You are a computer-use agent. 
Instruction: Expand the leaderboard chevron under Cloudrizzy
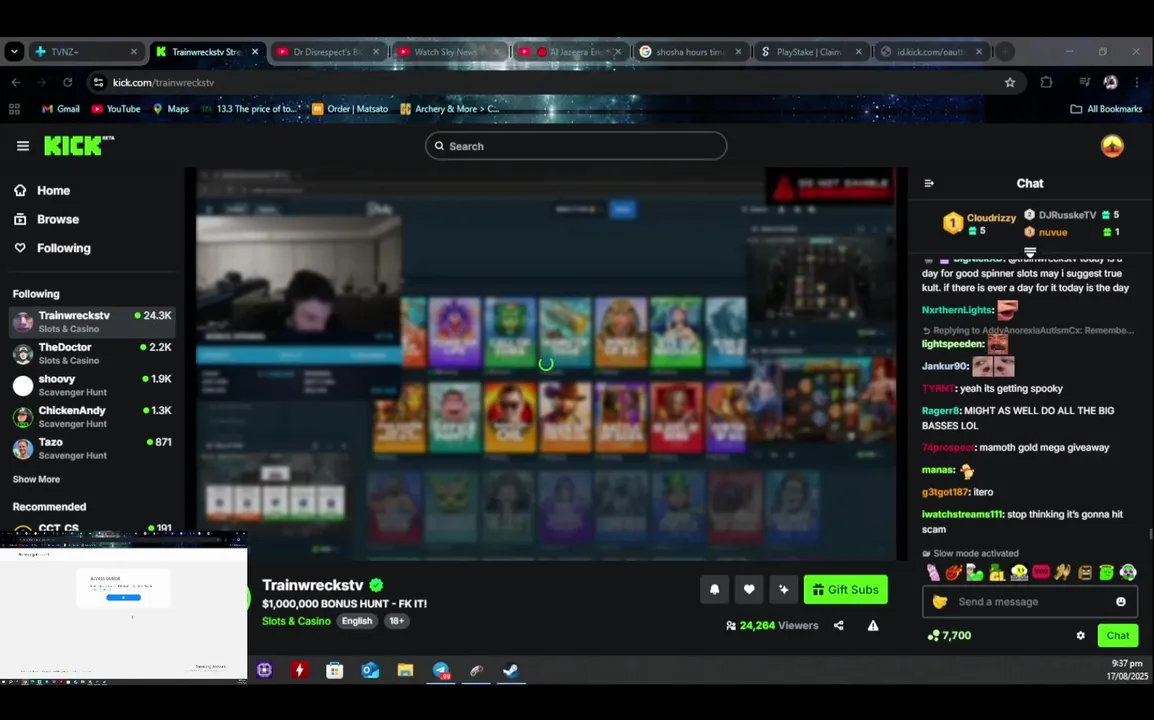[1030, 252]
